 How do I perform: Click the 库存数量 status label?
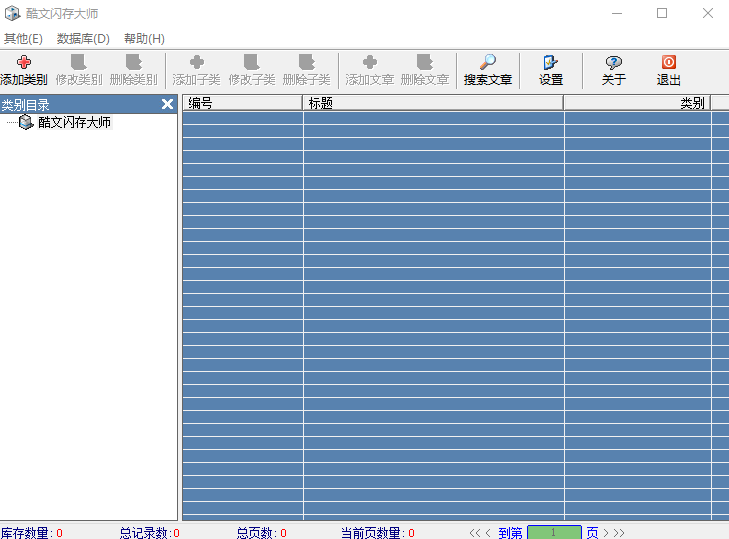click(25, 533)
